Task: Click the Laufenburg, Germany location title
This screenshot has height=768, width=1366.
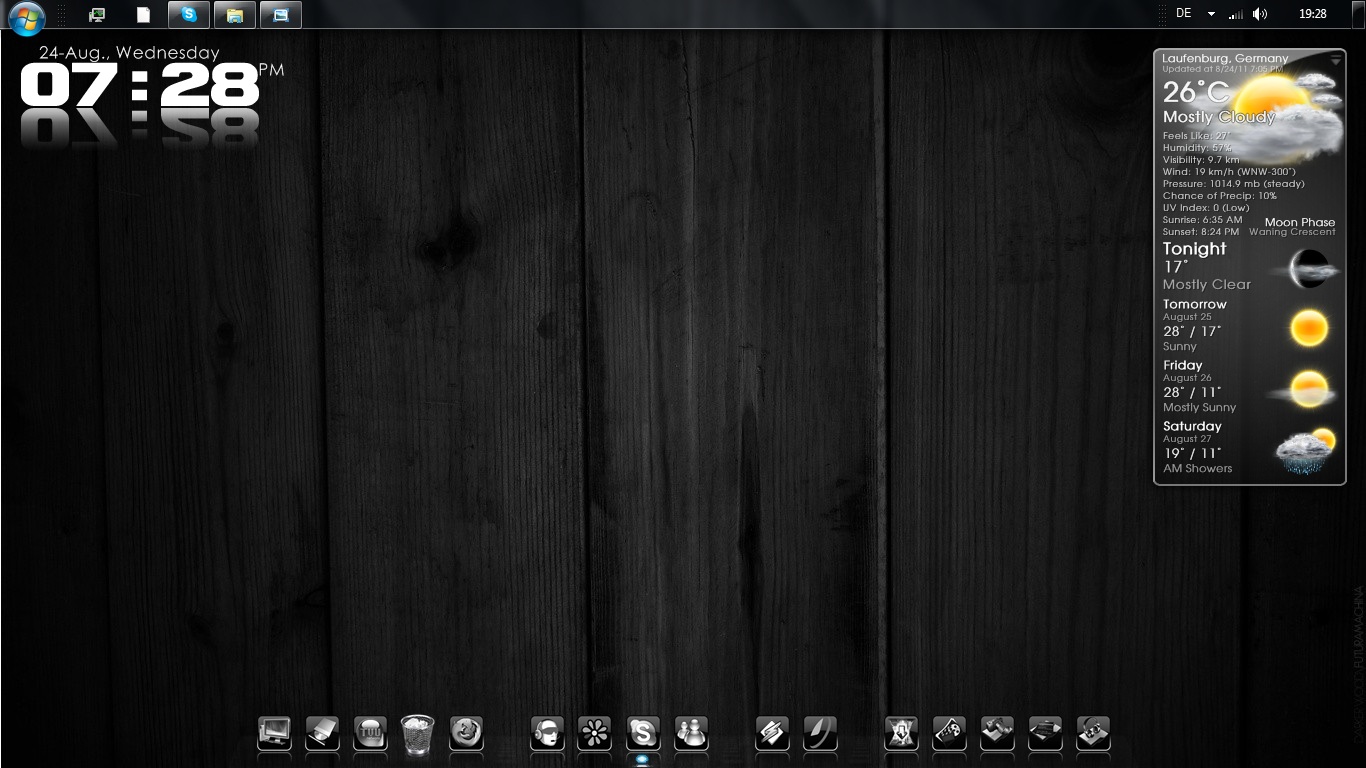Action: pyautogui.click(x=1225, y=58)
